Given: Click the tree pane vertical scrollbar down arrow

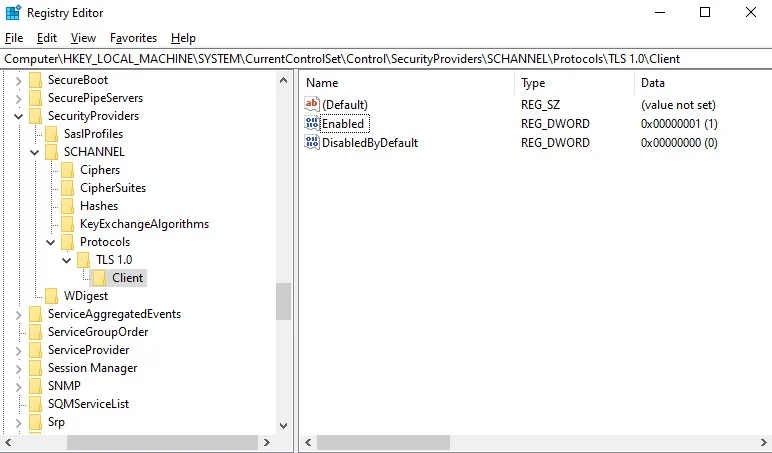Looking at the screenshot, I should click(283, 425).
